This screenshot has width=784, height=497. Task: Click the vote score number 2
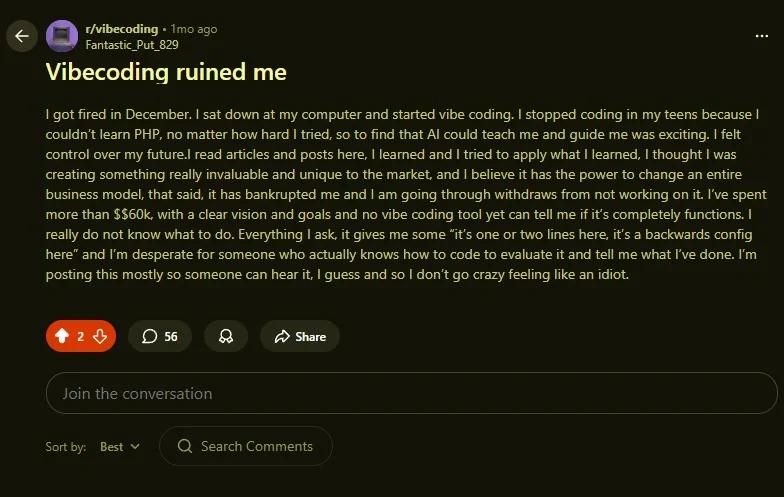(x=81, y=337)
